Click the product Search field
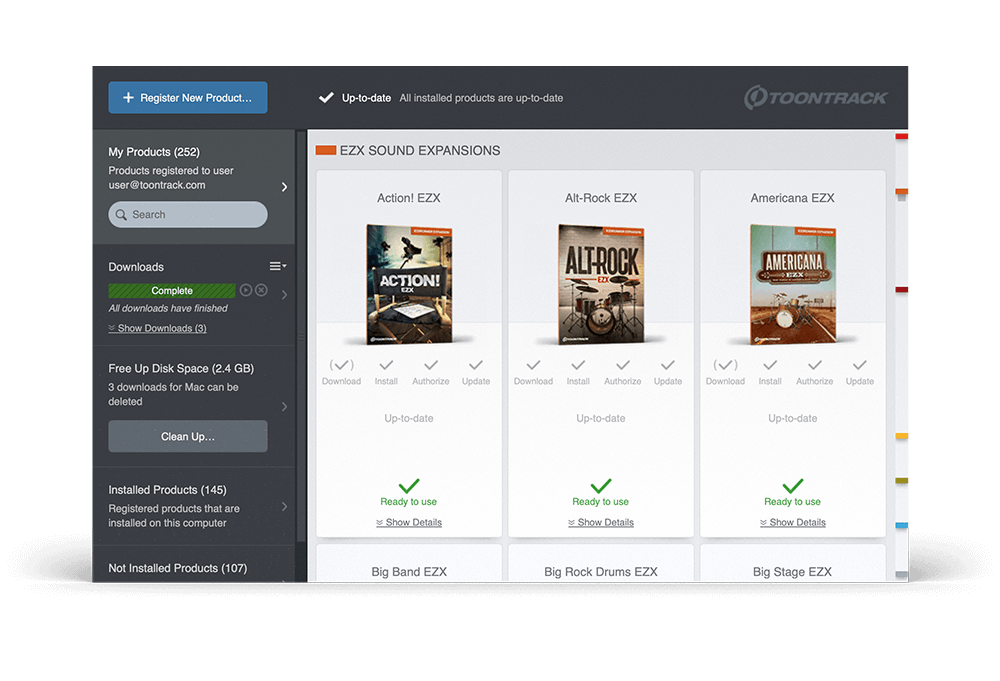 coord(188,214)
